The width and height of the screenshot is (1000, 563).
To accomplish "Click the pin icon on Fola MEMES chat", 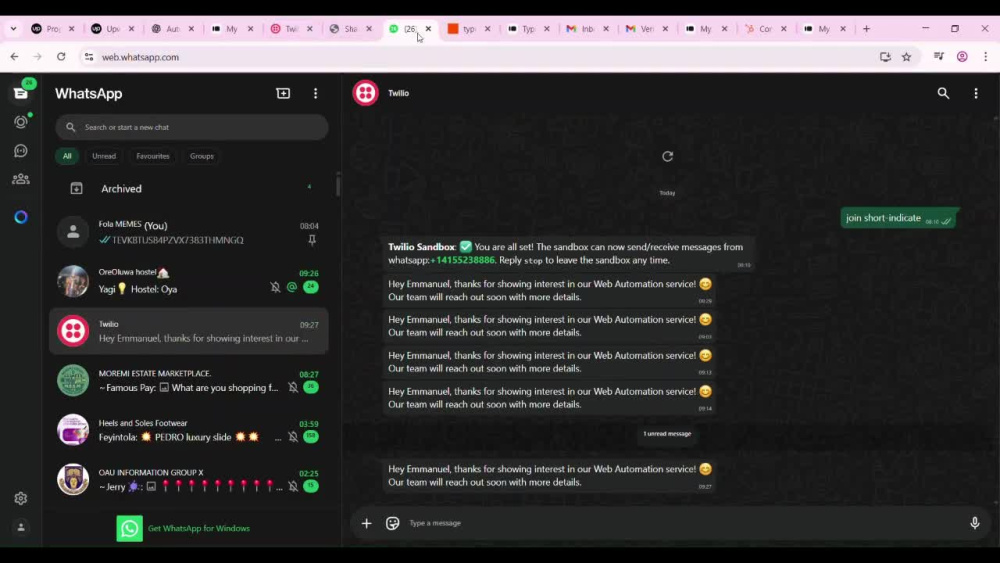I will click(312, 240).
